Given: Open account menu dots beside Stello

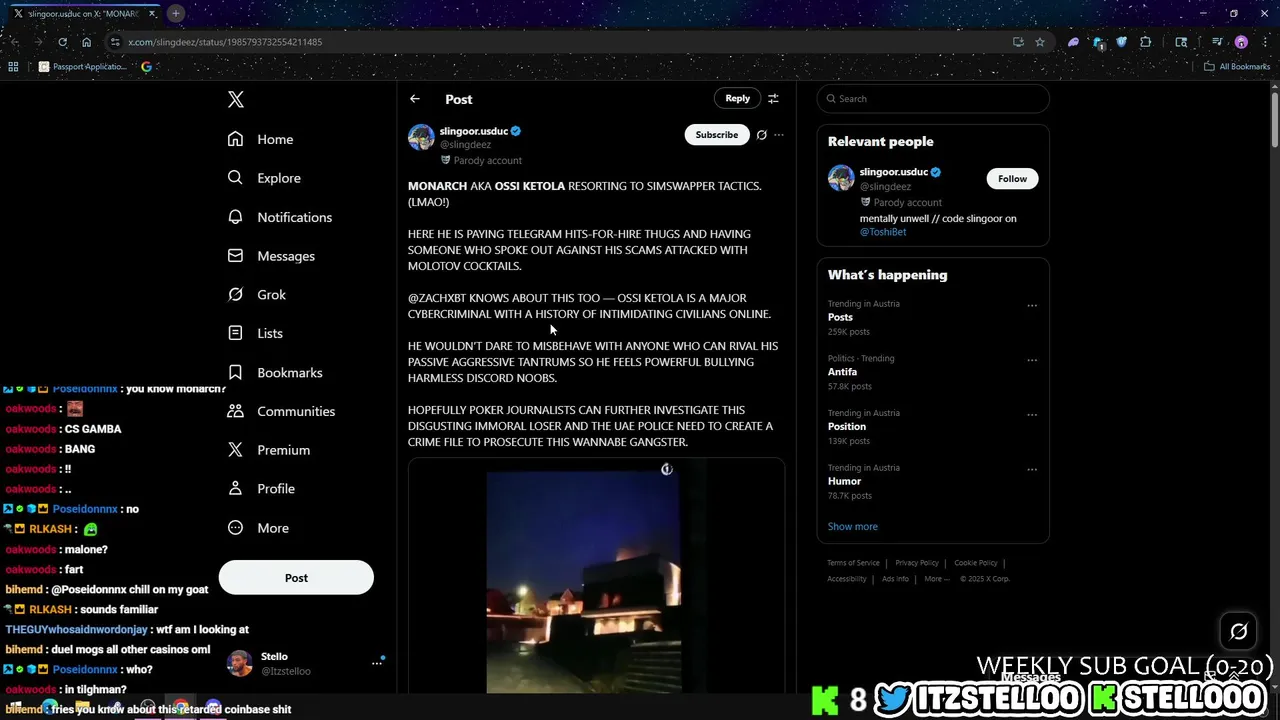Looking at the screenshot, I should pyautogui.click(x=377, y=663).
